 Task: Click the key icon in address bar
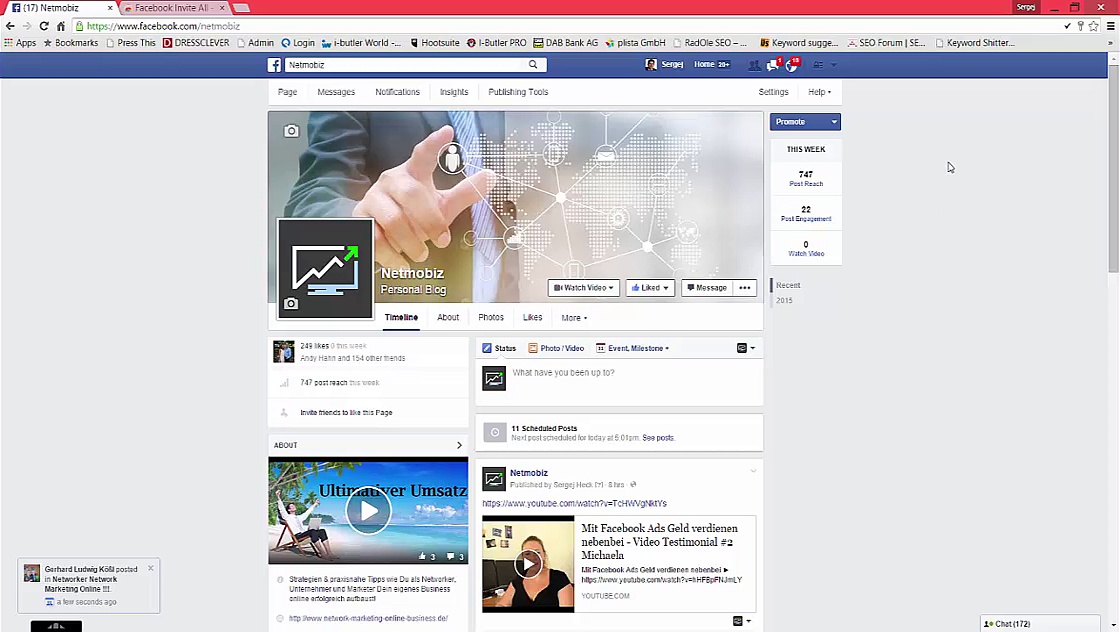(1081, 26)
